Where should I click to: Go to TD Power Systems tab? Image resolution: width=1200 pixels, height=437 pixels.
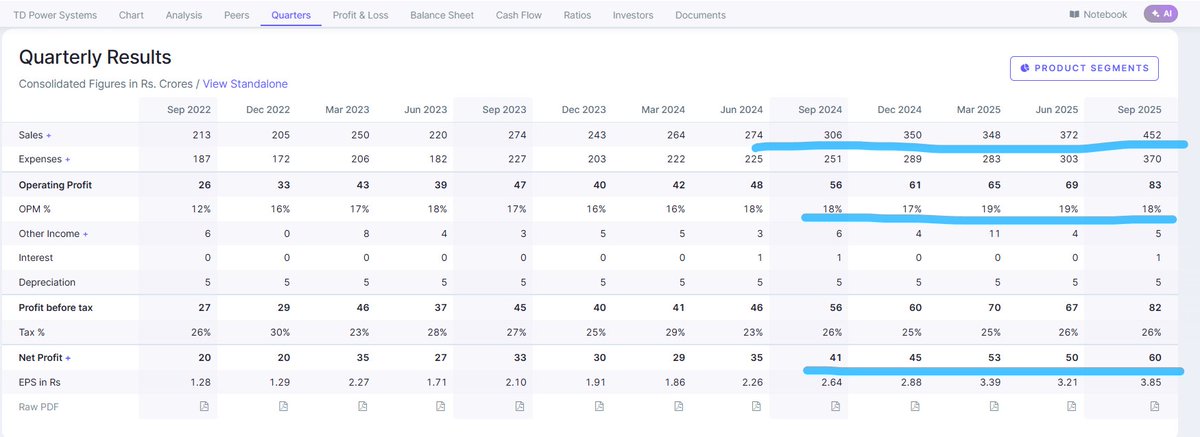56,15
